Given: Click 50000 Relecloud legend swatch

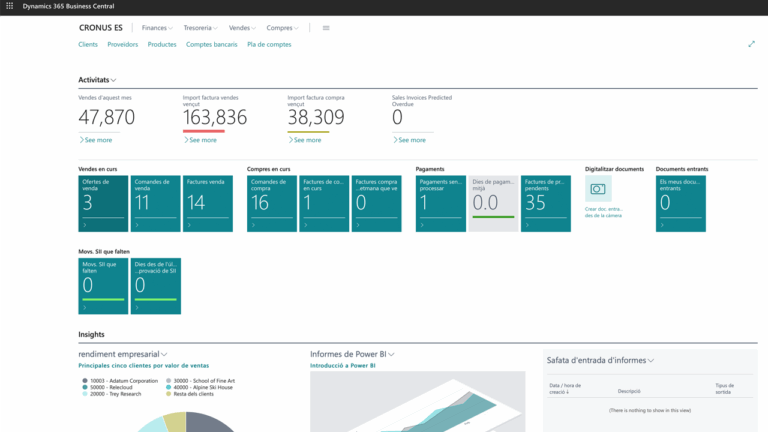Looking at the screenshot, I should pos(85,387).
